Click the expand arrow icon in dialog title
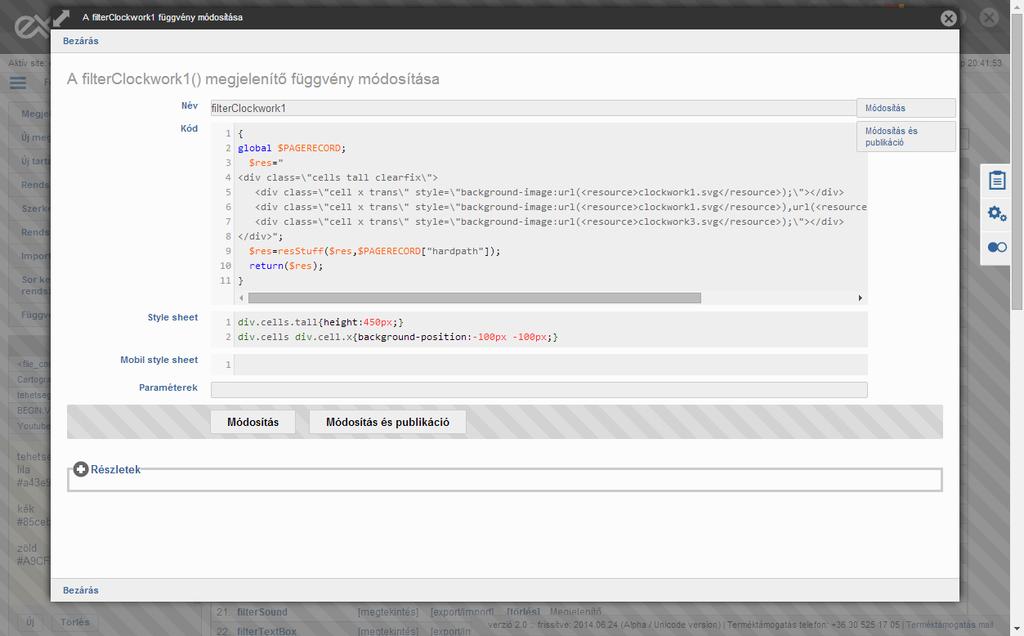The image size is (1024, 636). tap(61, 17)
